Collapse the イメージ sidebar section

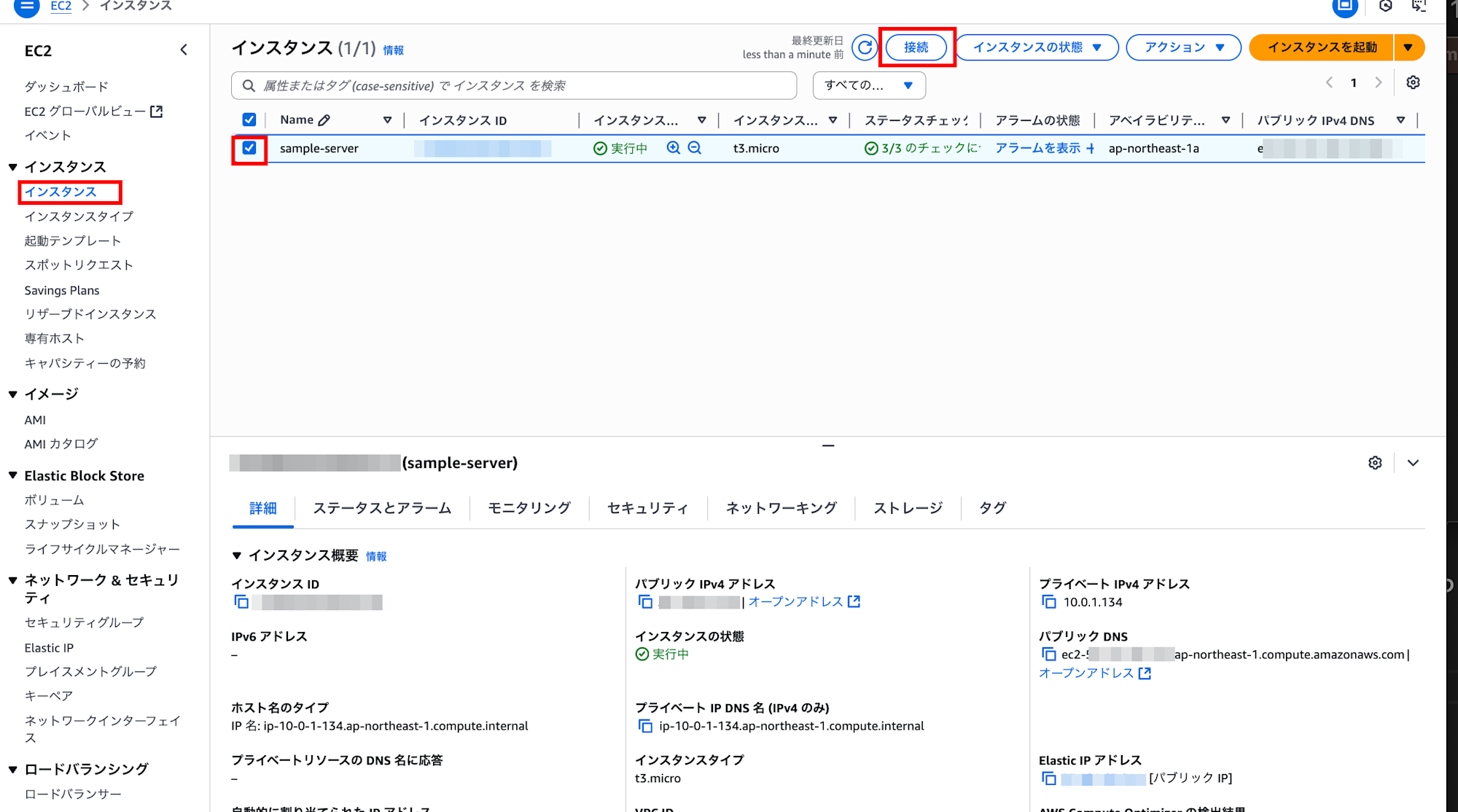point(13,394)
